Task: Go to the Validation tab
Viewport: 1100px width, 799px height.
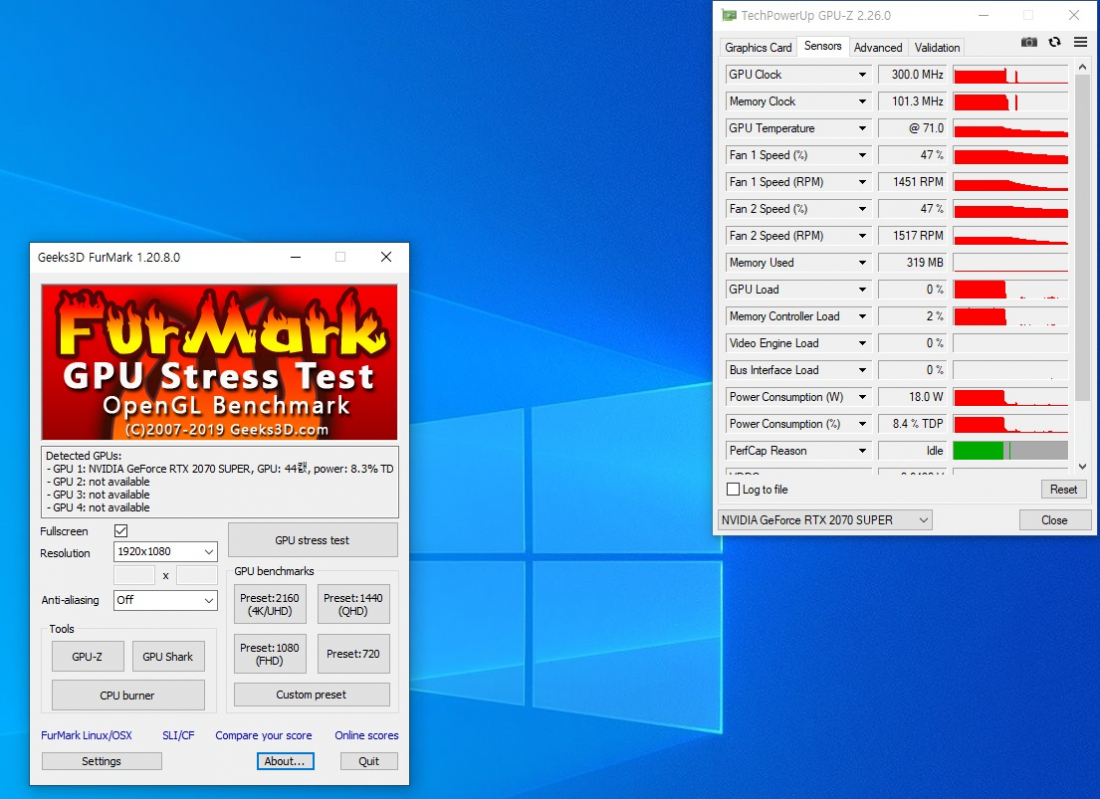Action: (937, 47)
